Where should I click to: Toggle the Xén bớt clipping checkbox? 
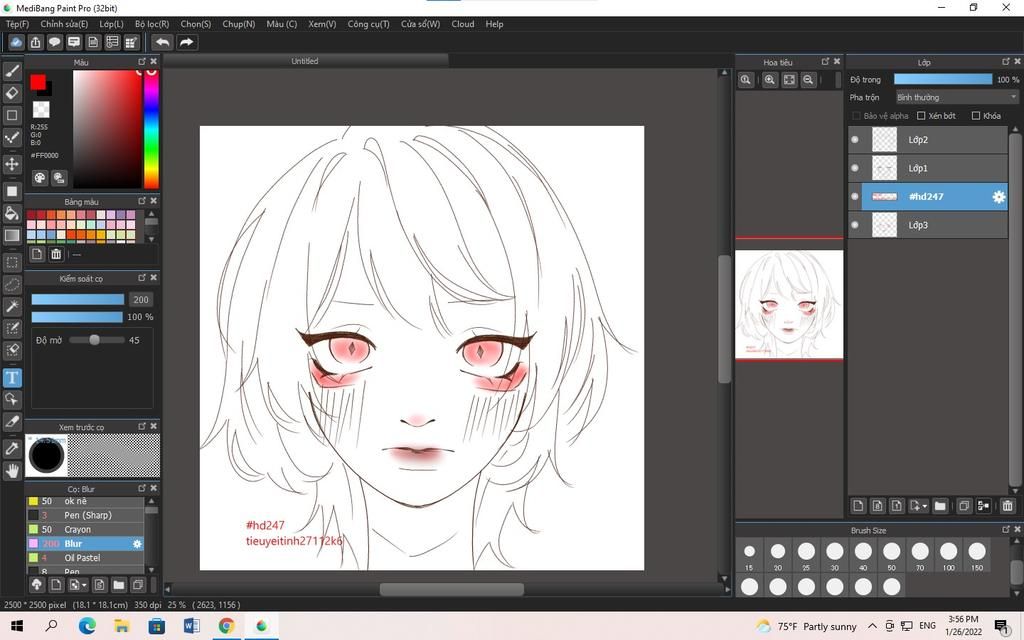(921, 116)
